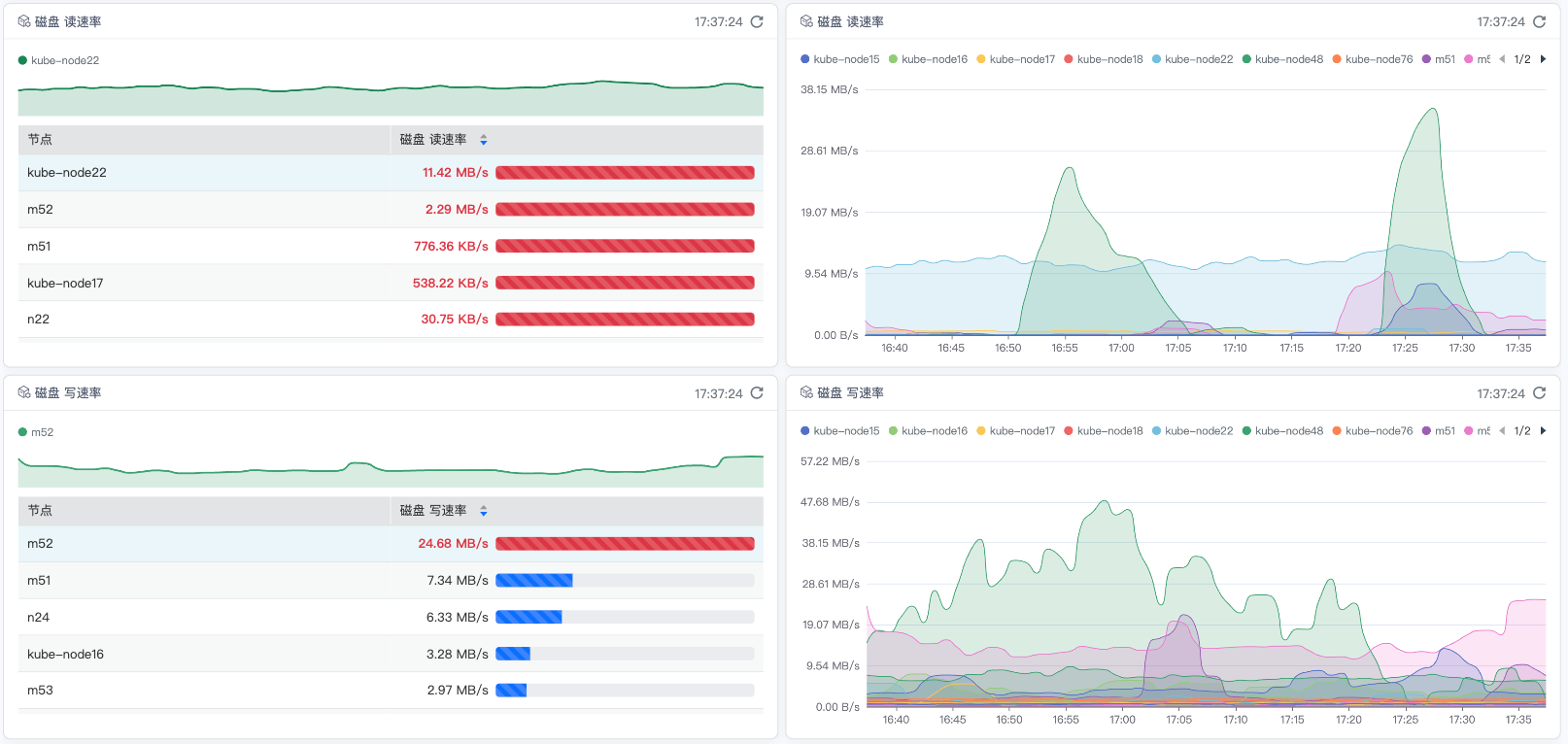Go to previous legend page in write chart
1568x744 pixels.
[x=1502, y=431]
